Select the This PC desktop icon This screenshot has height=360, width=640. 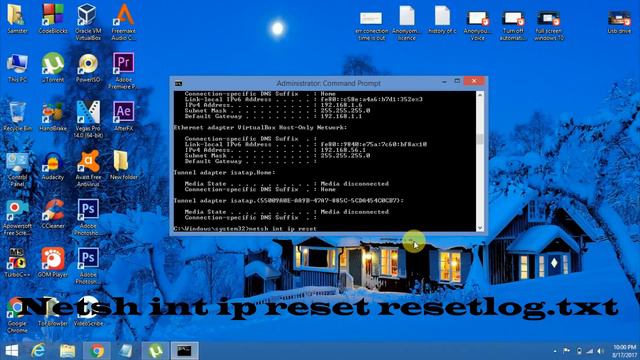click(x=17, y=68)
